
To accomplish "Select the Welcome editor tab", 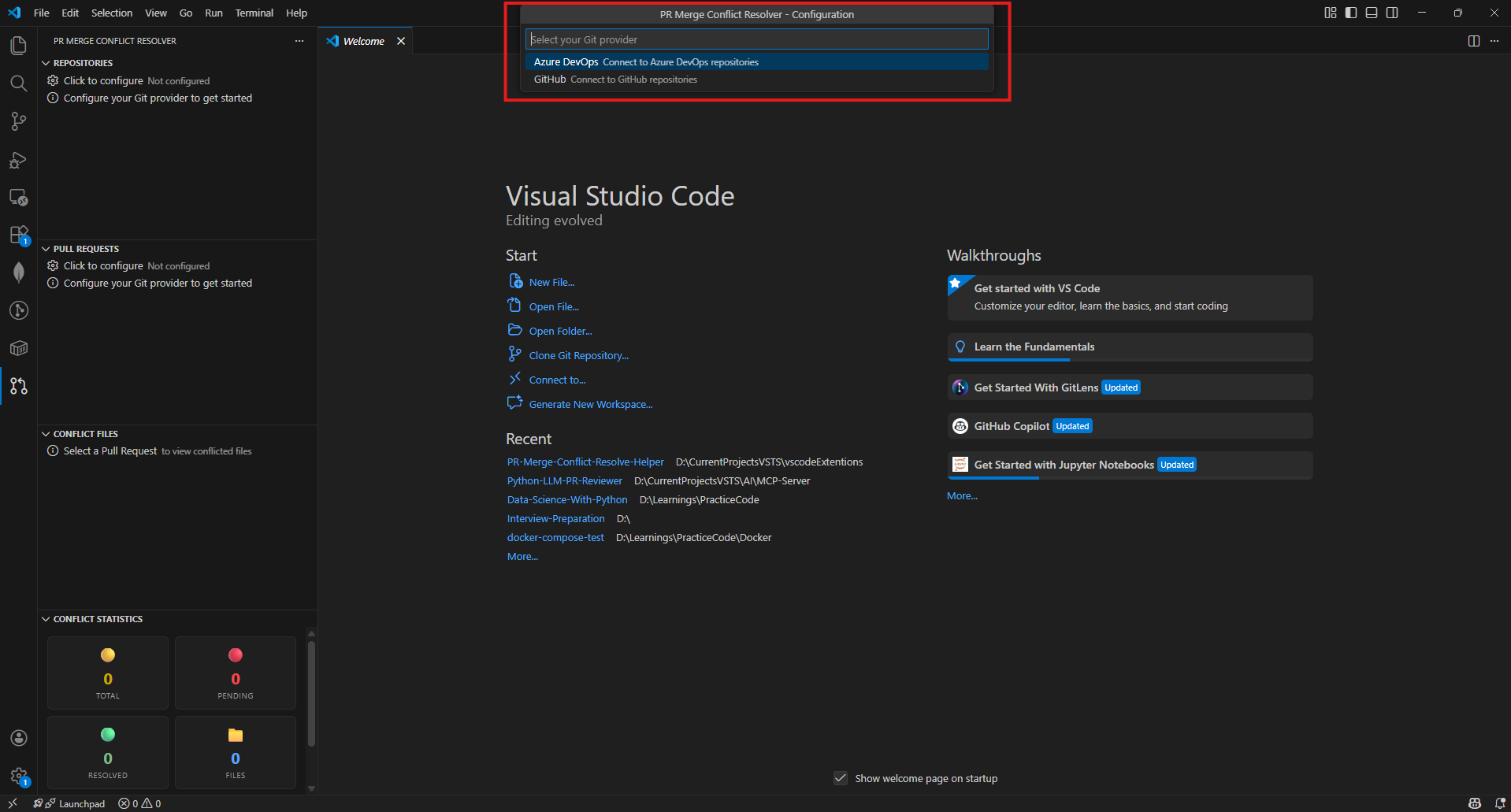I will (364, 41).
